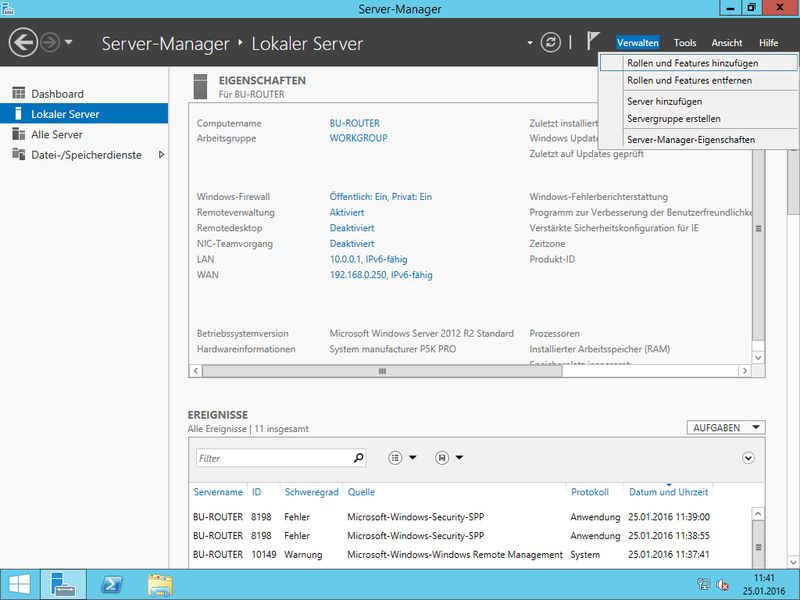800x600 pixels.
Task: Click the back navigation arrow
Action: [x=23, y=43]
